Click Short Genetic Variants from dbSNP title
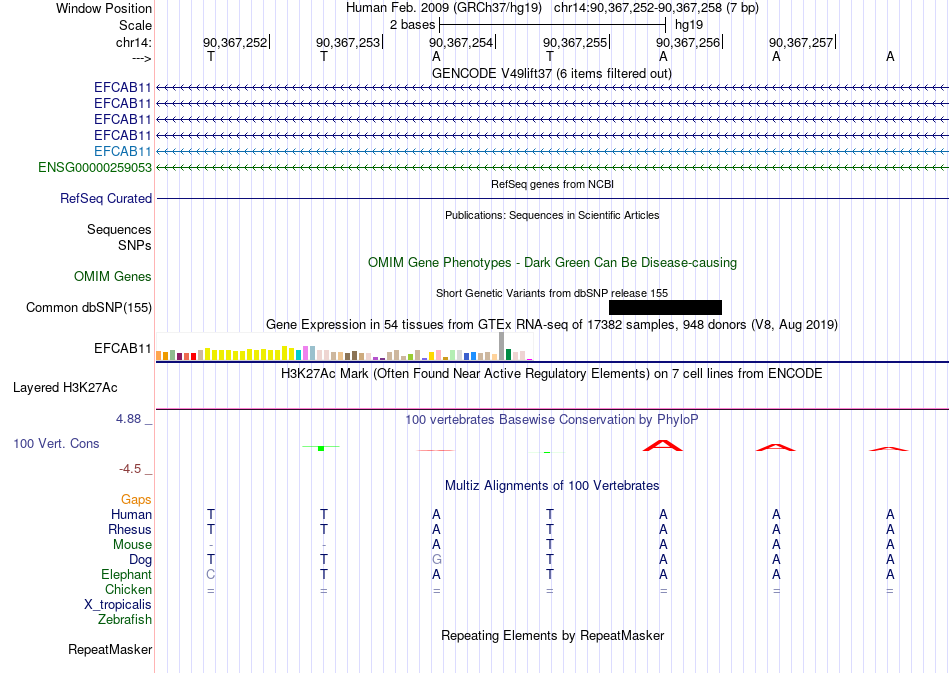Image resolution: width=950 pixels, height=673 pixels. [552, 293]
